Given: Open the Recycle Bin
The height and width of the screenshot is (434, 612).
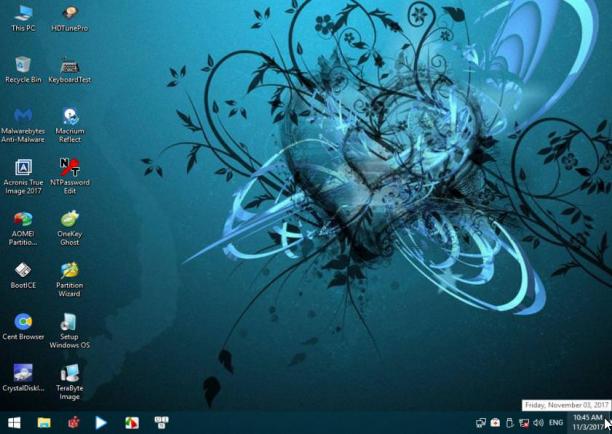Looking at the screenshot, I should (23, 70).
